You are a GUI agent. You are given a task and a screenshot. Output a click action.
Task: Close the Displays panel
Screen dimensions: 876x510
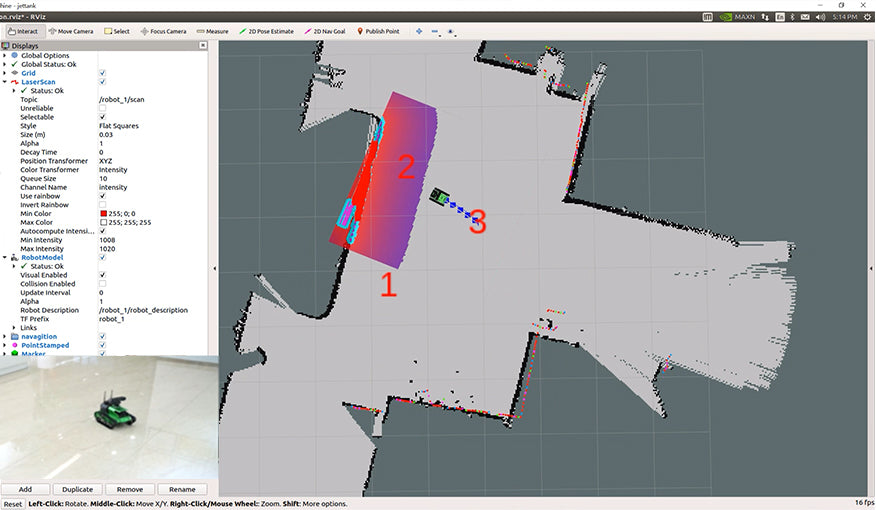click(203, 45)
